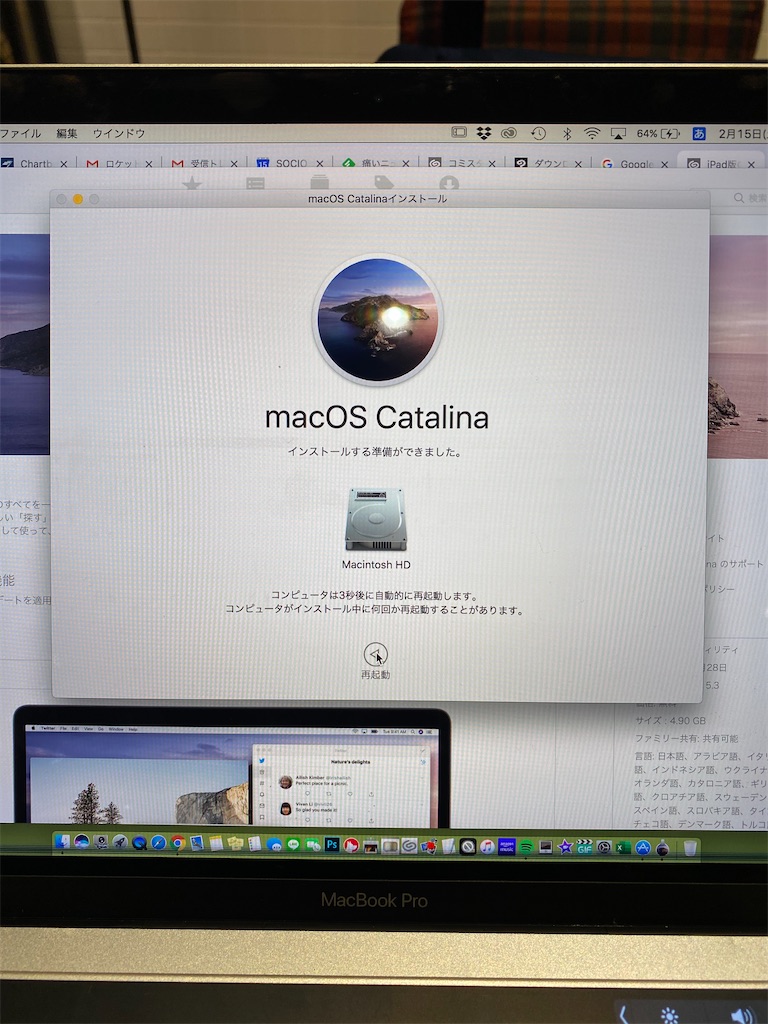The image size is (768, 1024).
Task: Open the GIF app in Dock
Action: (x=584, y=847)
